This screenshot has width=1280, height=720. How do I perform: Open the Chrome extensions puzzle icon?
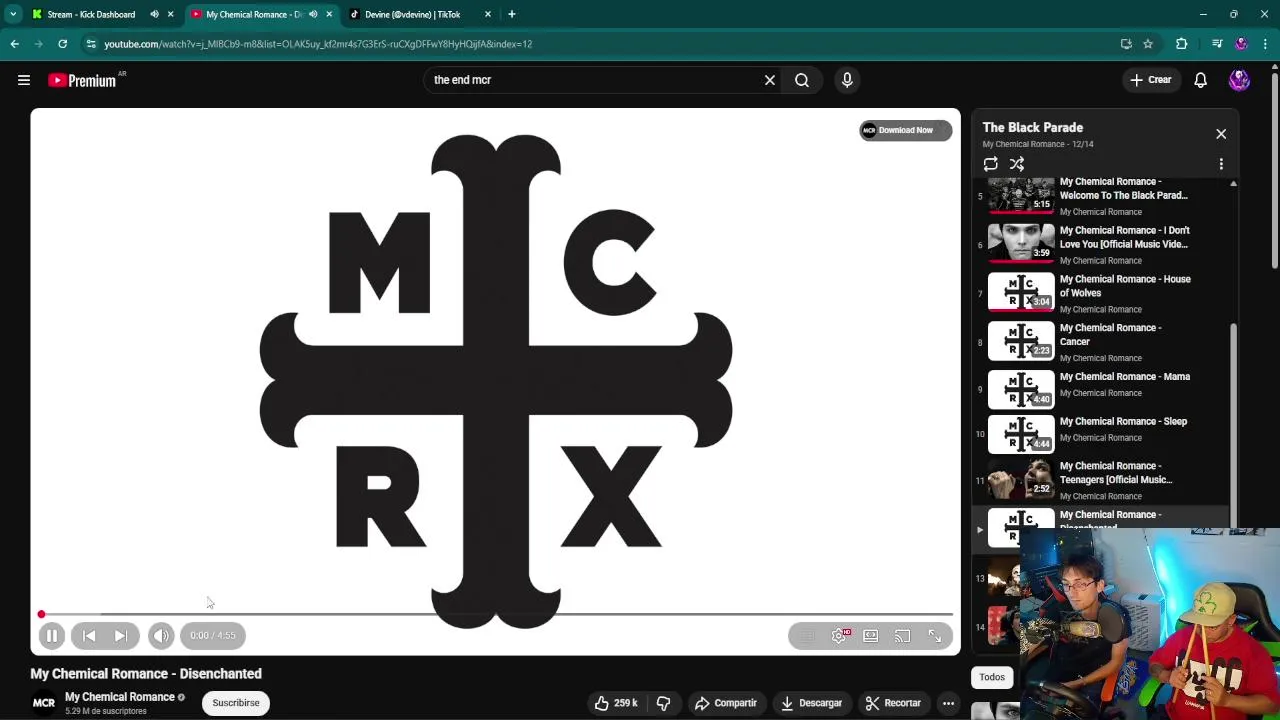tap(1181, 44)
